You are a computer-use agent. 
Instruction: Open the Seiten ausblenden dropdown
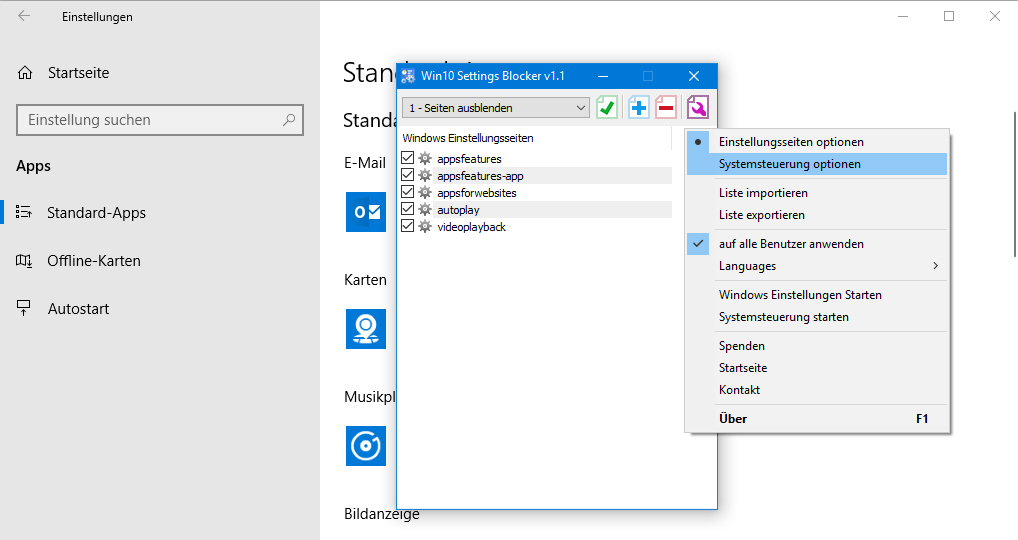496,108
